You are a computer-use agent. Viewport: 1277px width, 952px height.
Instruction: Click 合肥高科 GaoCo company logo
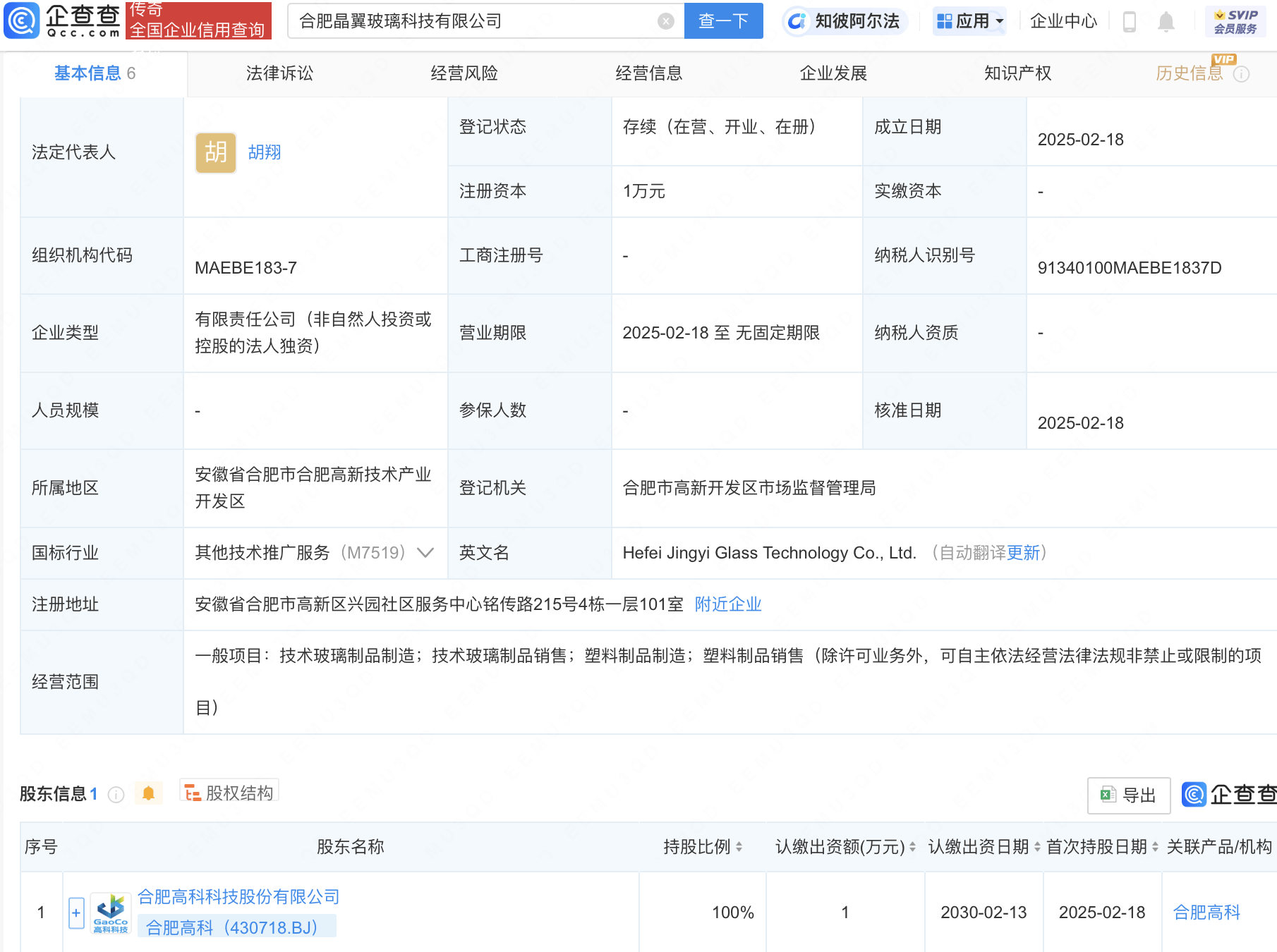pyautogui.click(x=109, y=912)
